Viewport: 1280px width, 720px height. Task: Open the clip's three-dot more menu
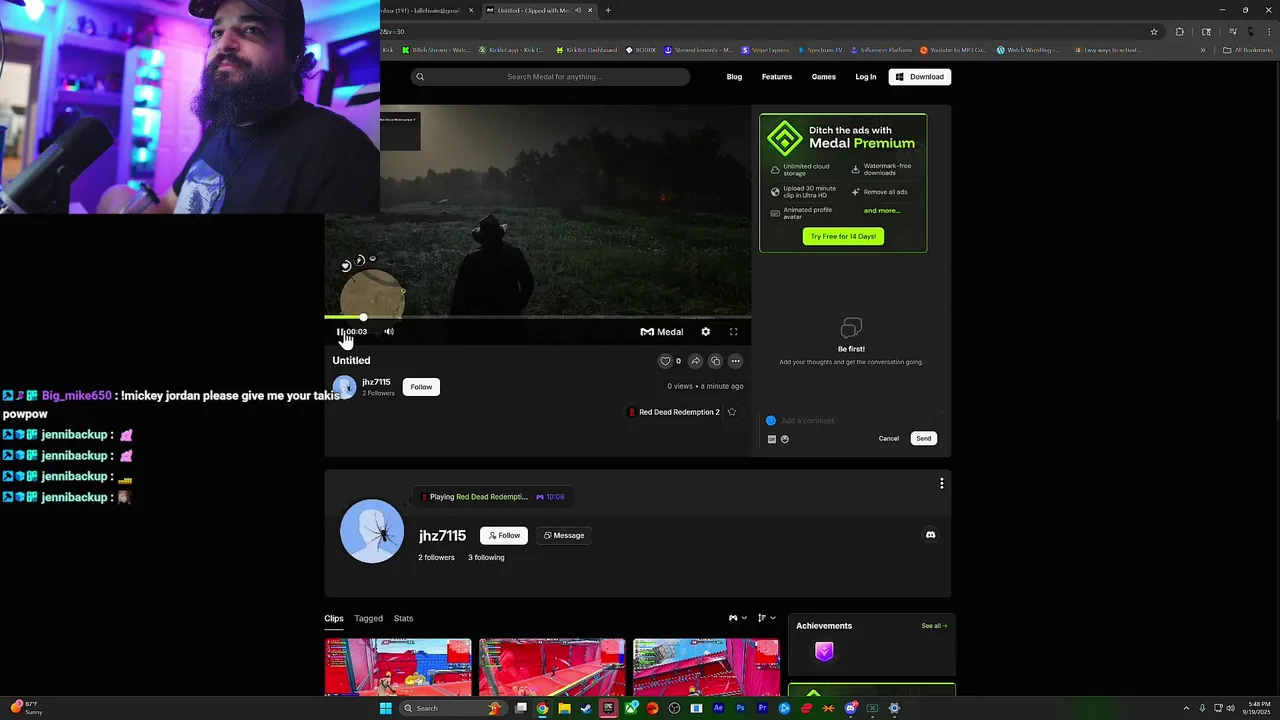[735, 361]
